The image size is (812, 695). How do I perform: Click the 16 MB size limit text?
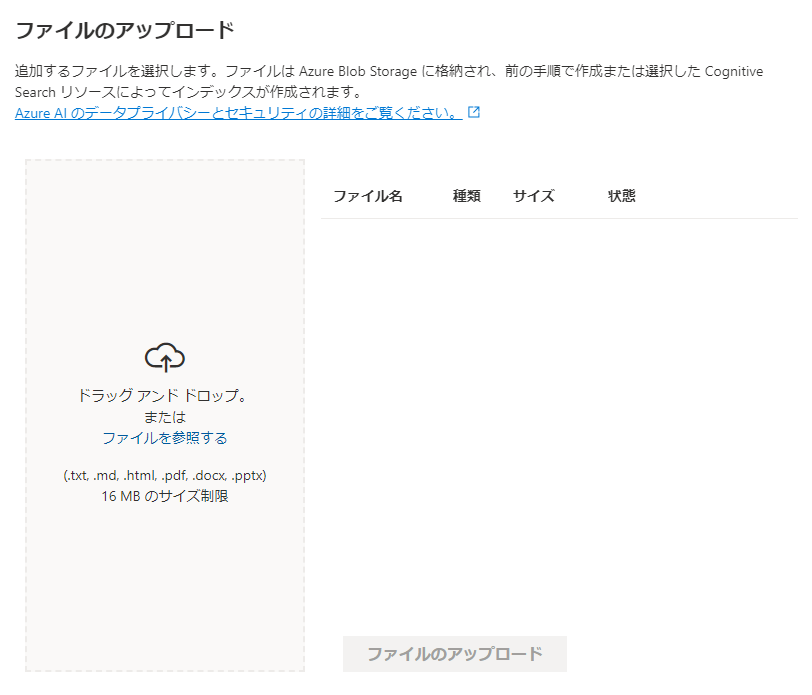click(165, 496)
